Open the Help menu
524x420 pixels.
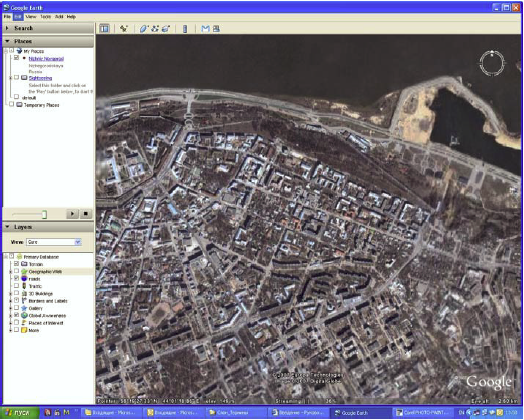(x=71, y=16)
